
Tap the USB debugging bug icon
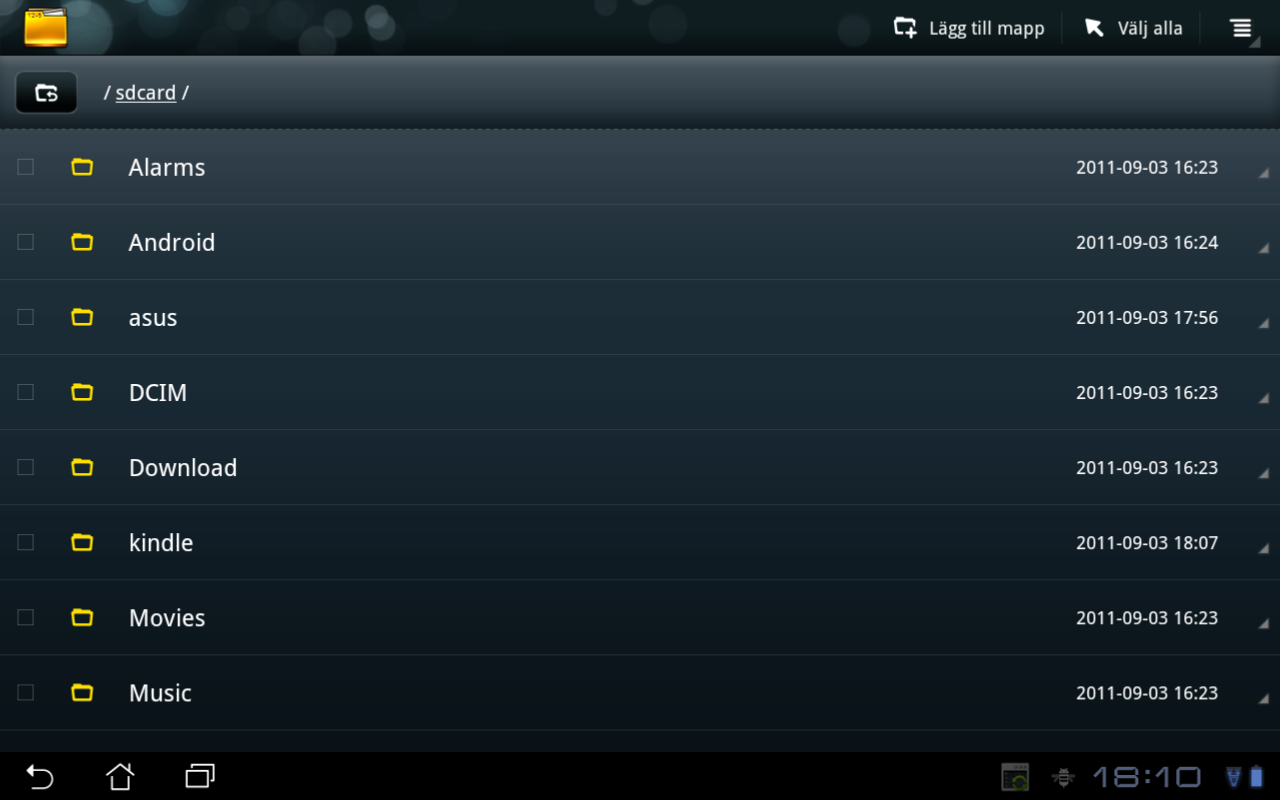coord(1063,777)
